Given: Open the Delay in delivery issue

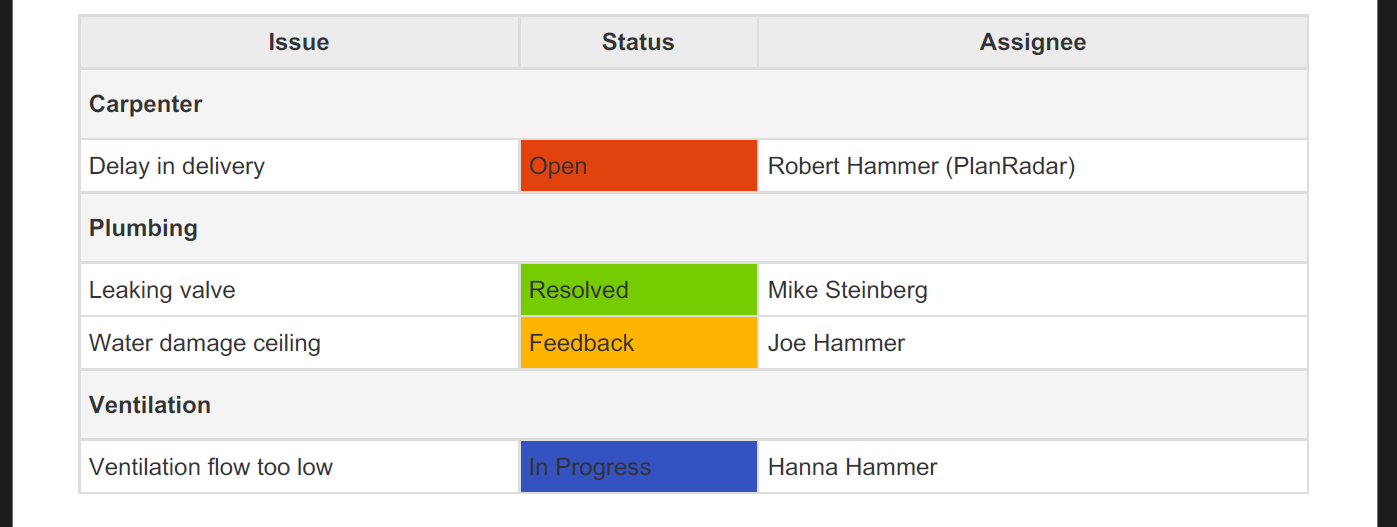Looking at the screenshot, I should [x=177, y=166].
